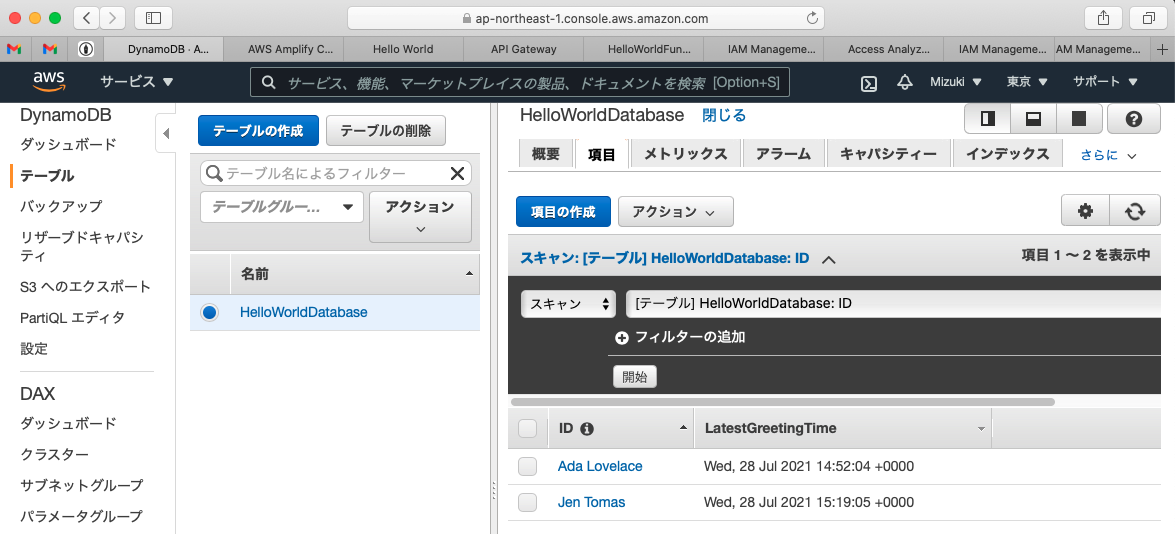Screen dimensions: 1175x534
Task: Collapse the DynamoDB navigation panel arrow
Action: coord(166,133)
